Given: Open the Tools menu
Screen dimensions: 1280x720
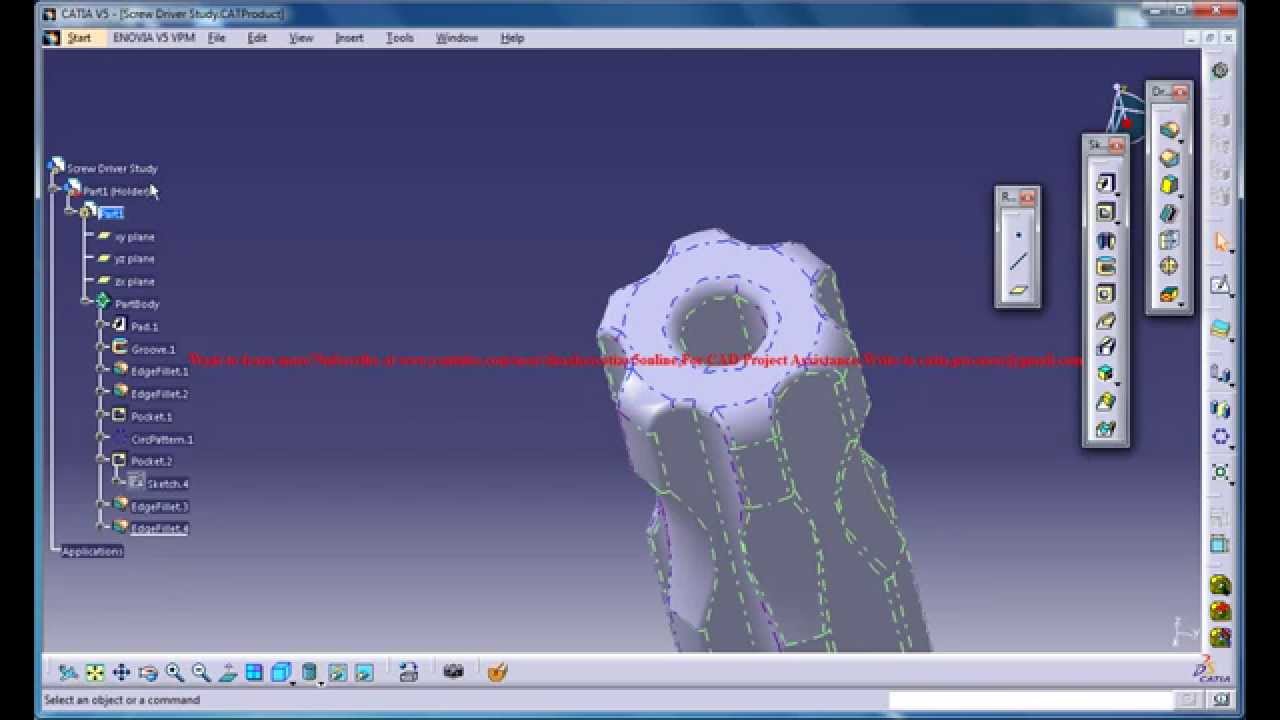Looking at the screenshot, I should pyautogui.click(x=400, y=38).
